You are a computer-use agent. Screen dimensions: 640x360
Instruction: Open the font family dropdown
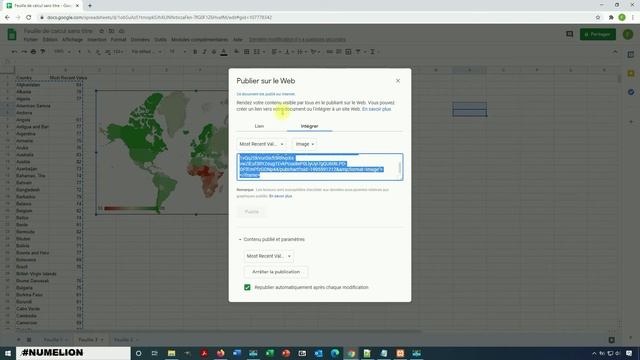coord(147,52)
